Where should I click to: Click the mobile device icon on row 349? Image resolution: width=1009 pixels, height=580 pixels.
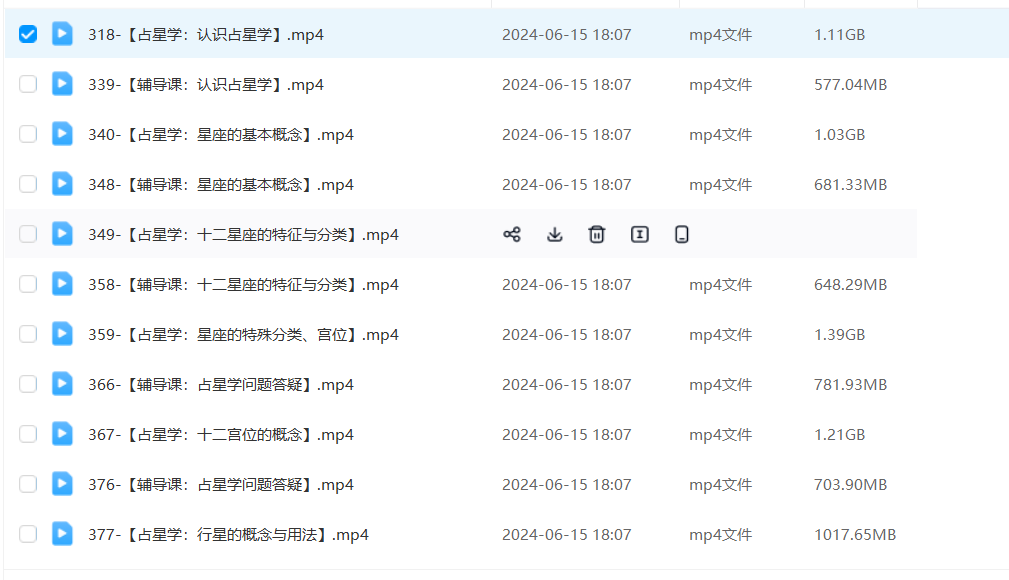[682, 235]
